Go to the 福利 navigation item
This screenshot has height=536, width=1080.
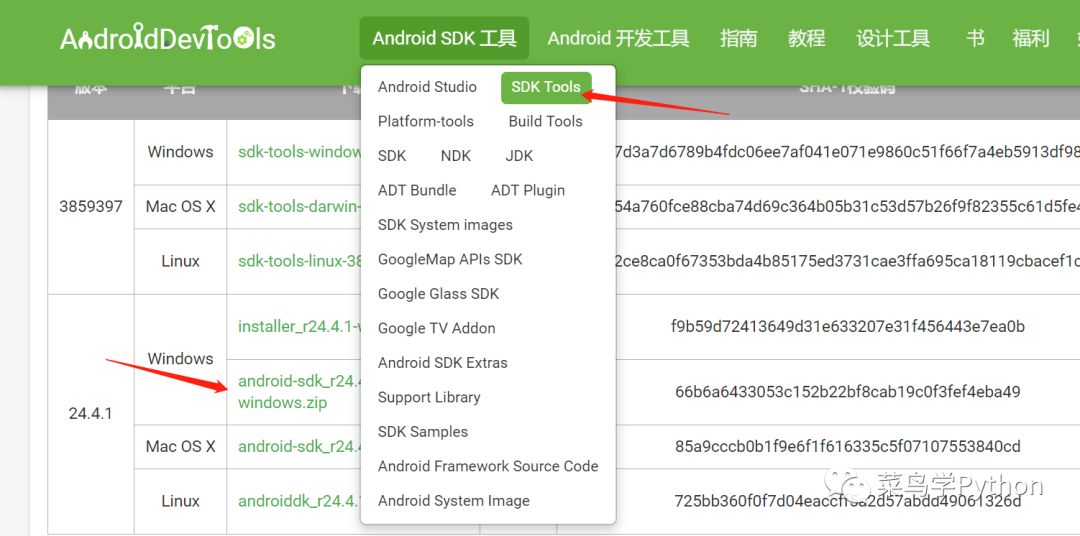coord(1030,38)
